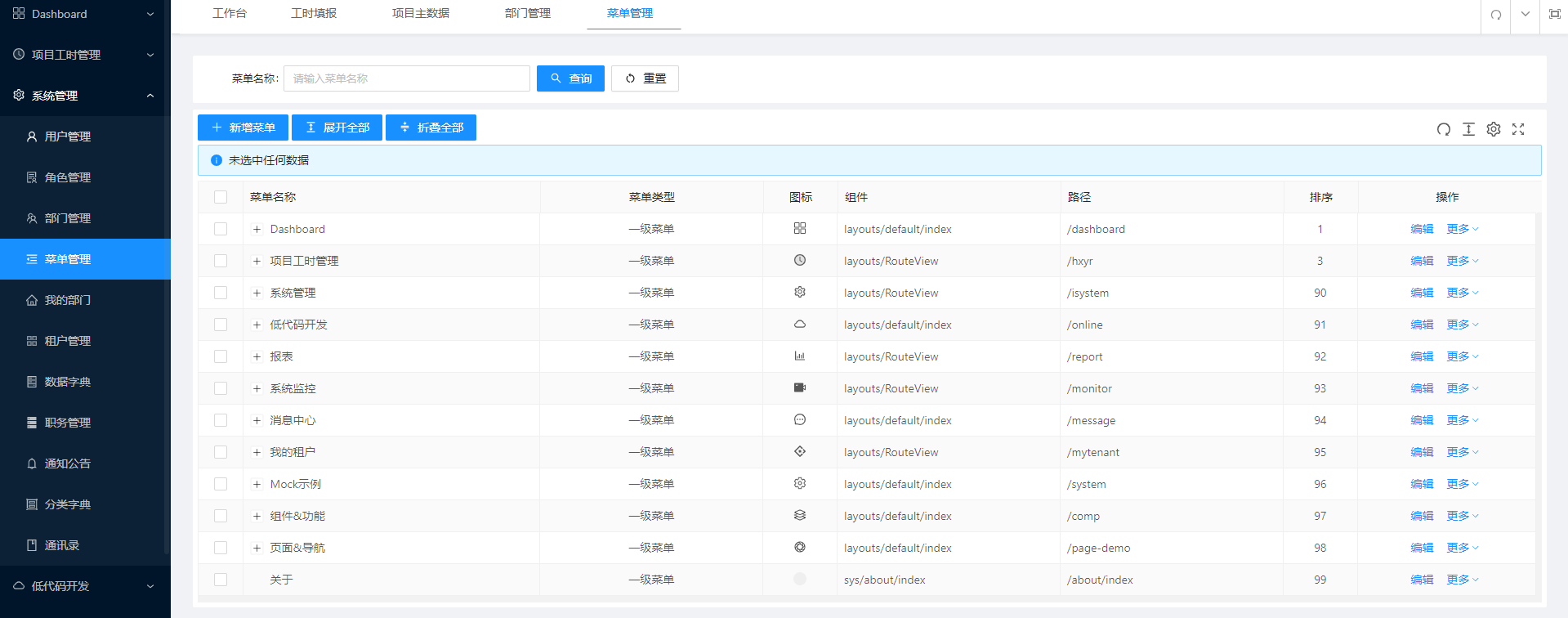The image size is (1568, 618).
Task: Expand the 系统监控 row with plus icon
Action: click(x=257, y=388)
